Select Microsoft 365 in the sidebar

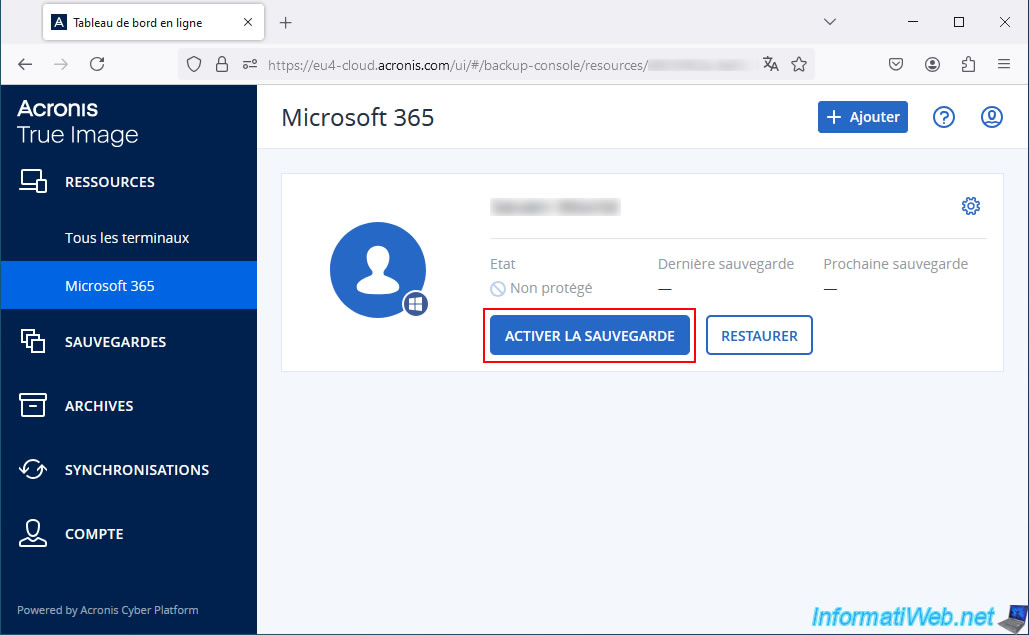point(129,285)
